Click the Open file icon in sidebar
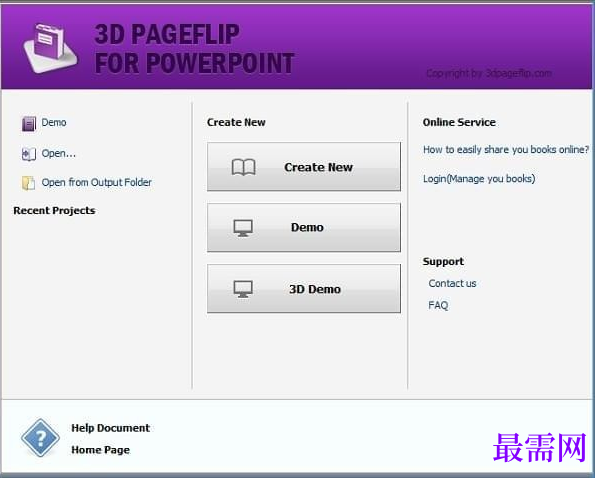 pyautogui.click(x=29, y=154)
